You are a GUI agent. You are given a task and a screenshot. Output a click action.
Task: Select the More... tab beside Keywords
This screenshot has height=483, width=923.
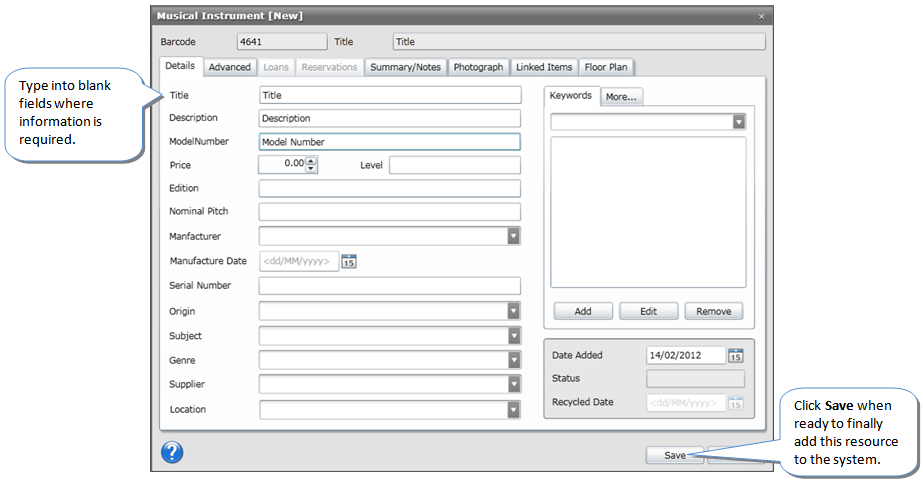[622, 96]
